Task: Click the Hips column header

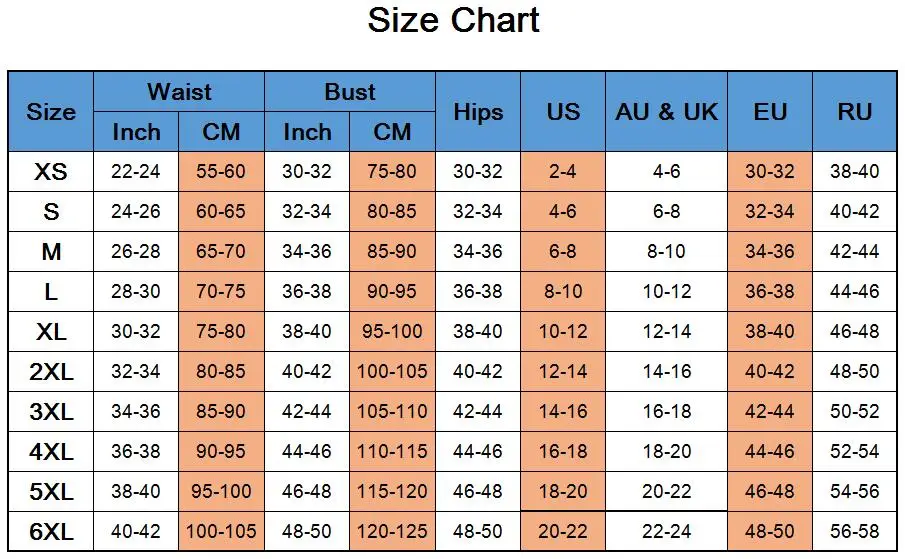Action: point(478,112)
